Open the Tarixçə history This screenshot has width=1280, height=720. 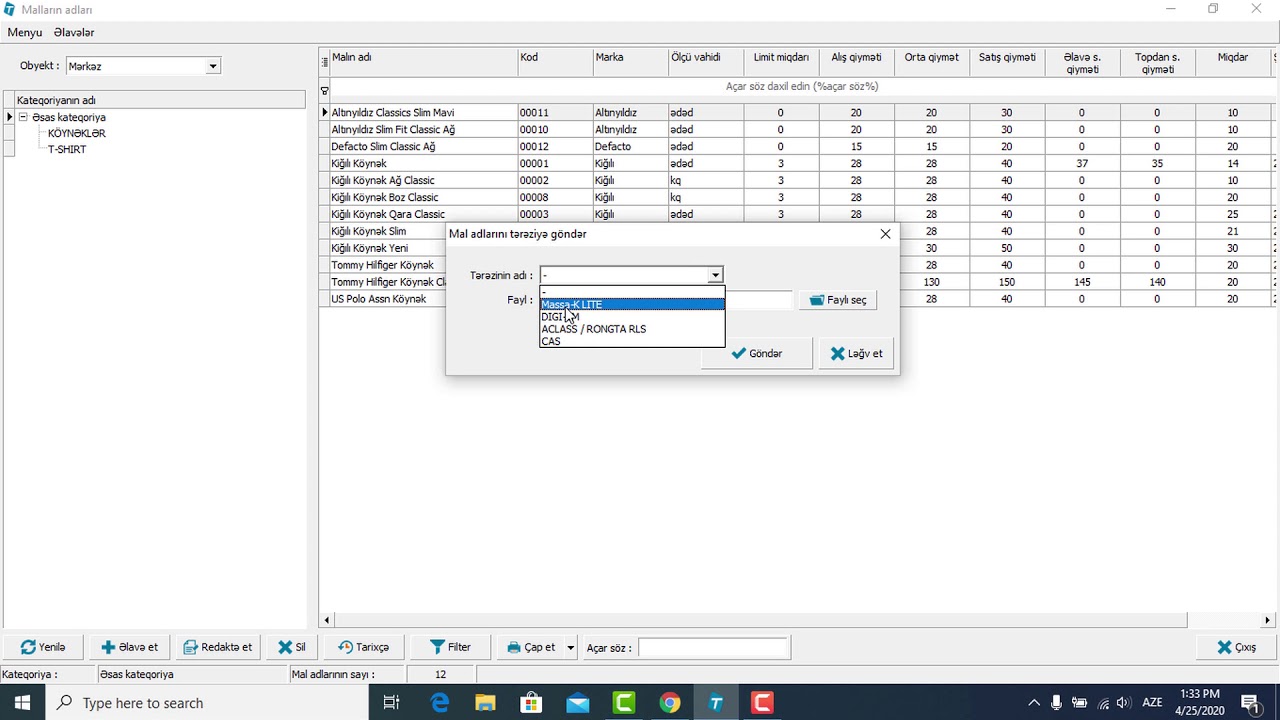click(x=363, y=647)
